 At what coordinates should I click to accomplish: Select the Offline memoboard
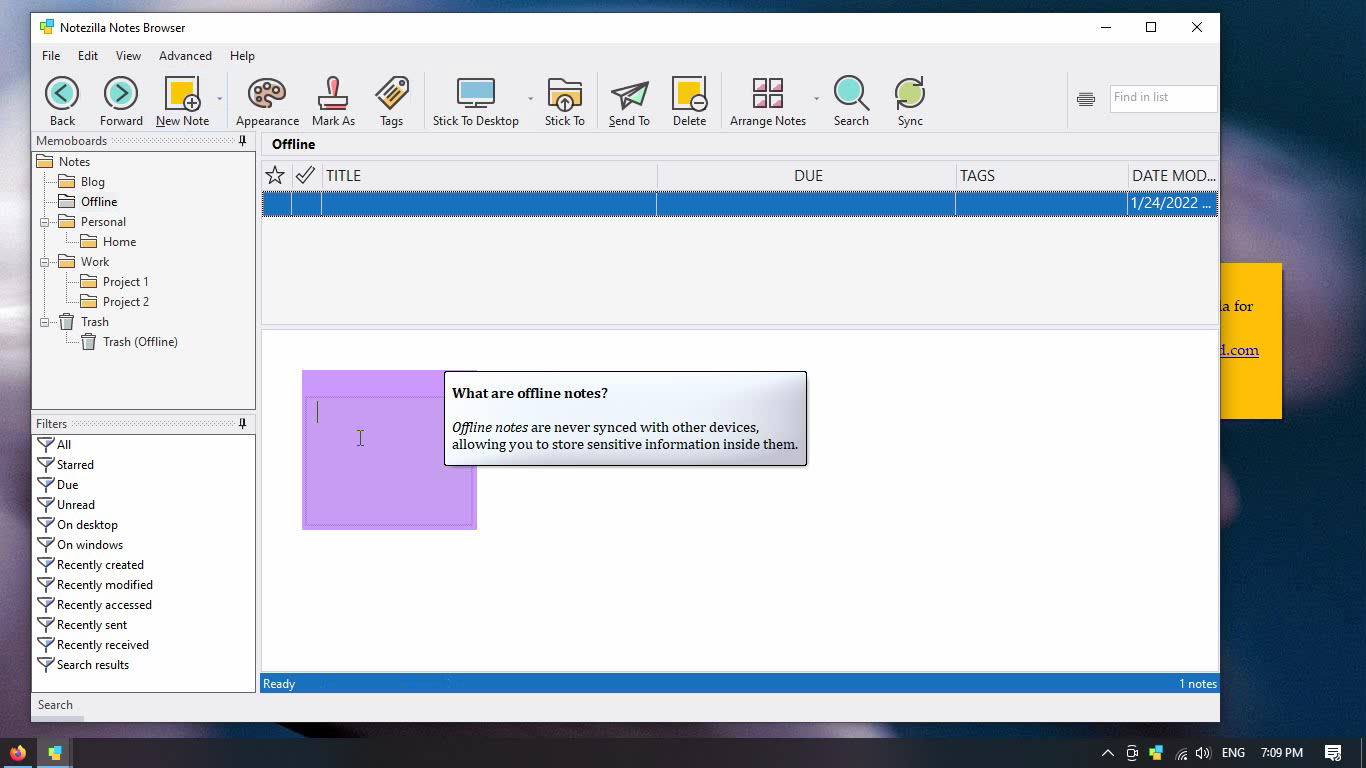(x=99, y=202)
